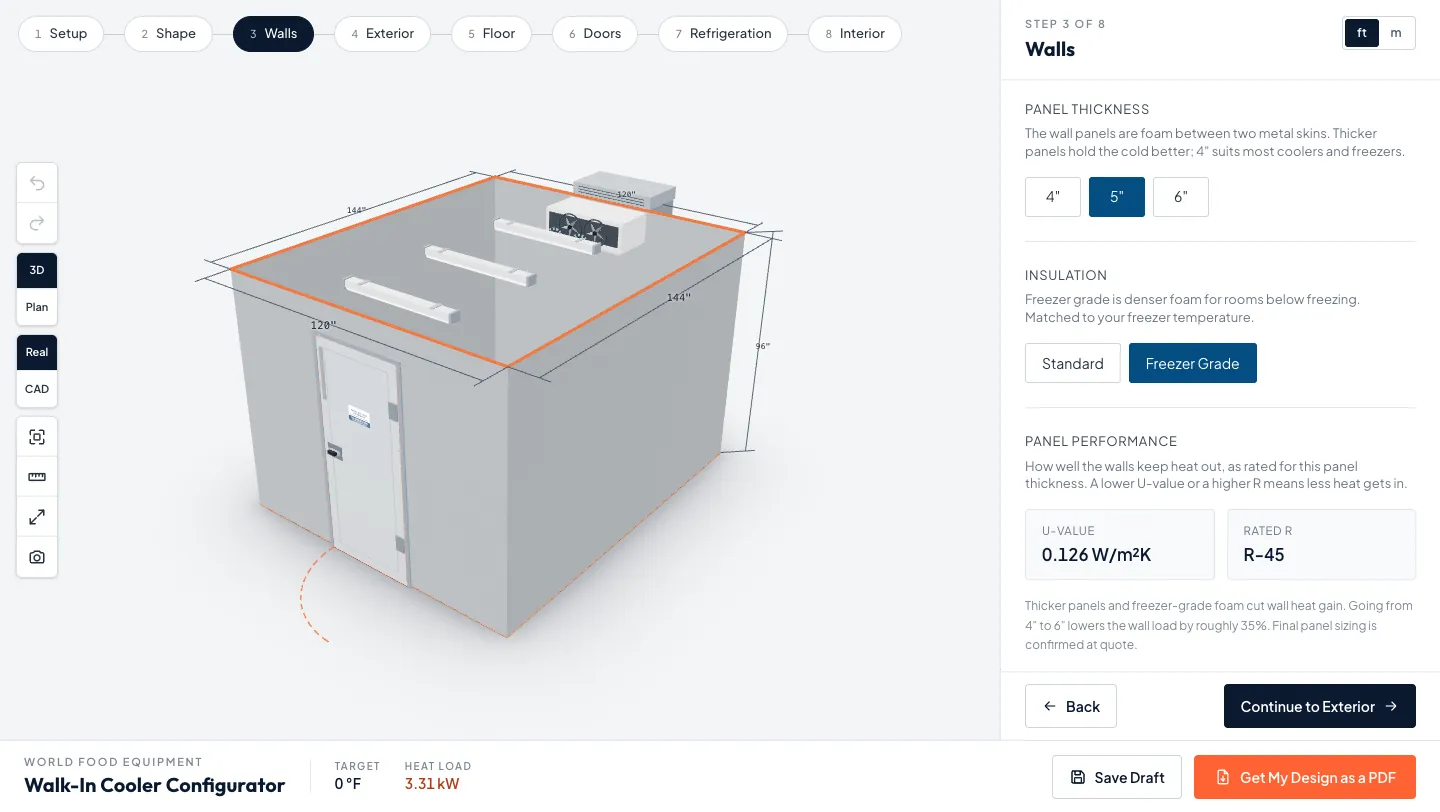1440x812 pixels.
Task: Select Freezer Grade insulation
Action: click(x=1193, y=363)
